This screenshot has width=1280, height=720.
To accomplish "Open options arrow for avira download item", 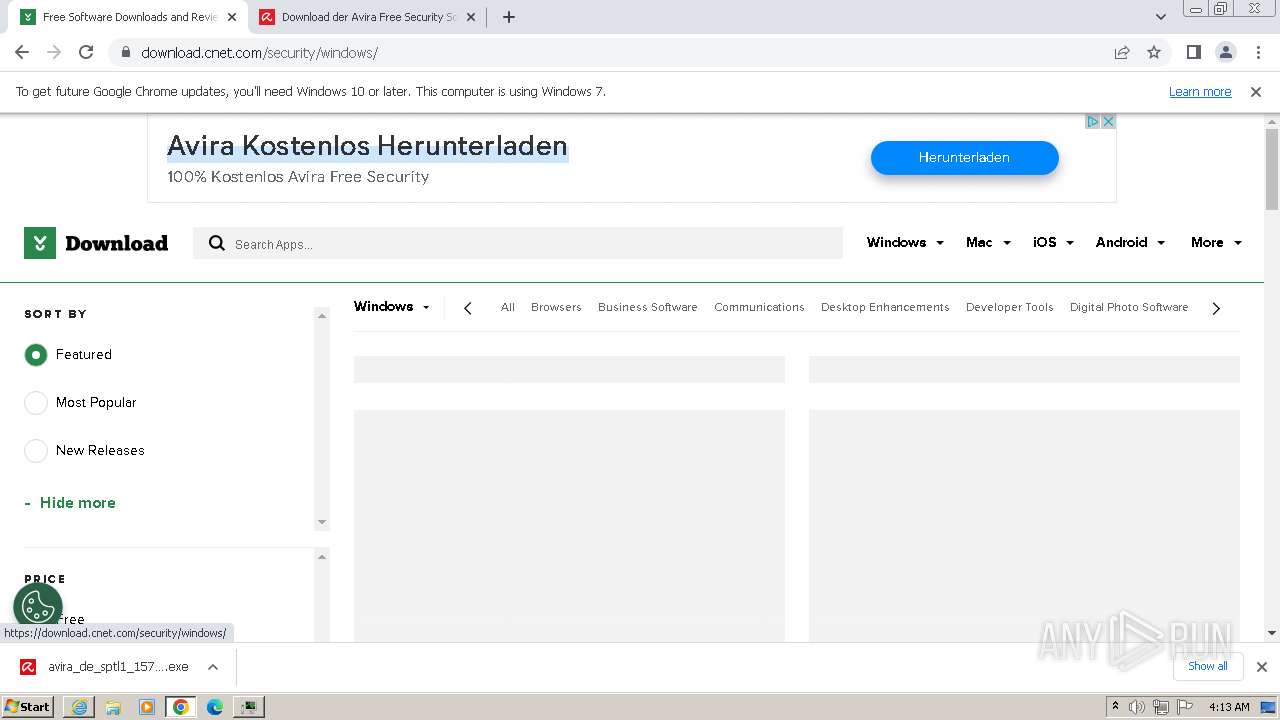I will click(212, 667).
